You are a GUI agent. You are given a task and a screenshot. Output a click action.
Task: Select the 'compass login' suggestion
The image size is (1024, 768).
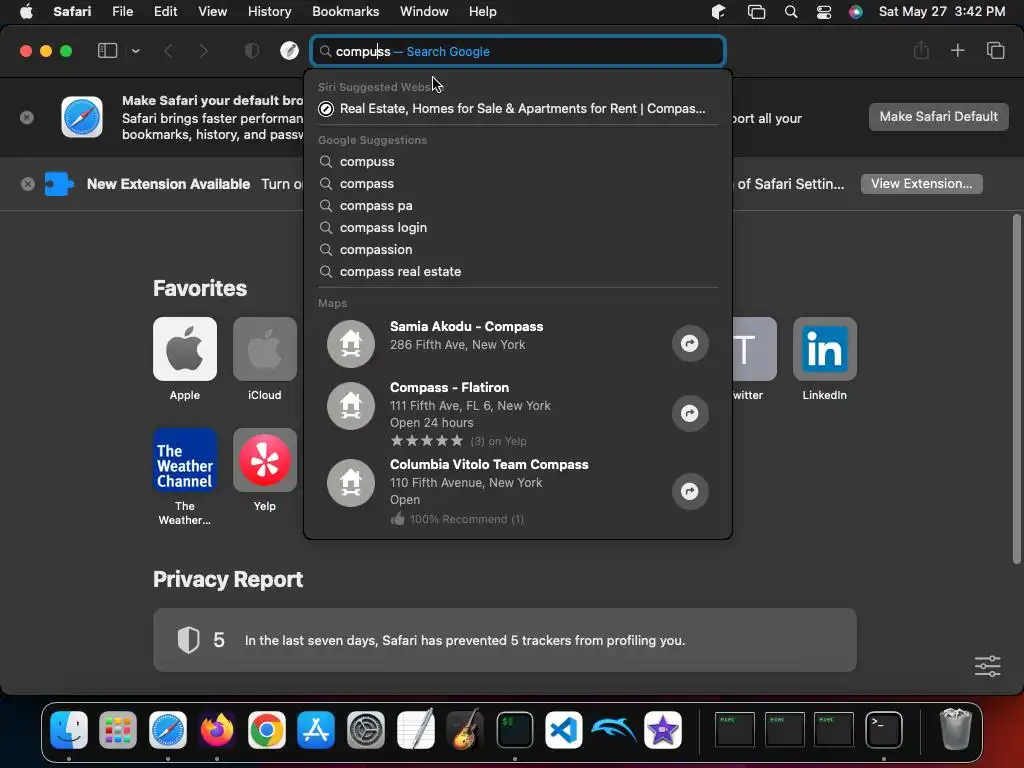(518, 227)
